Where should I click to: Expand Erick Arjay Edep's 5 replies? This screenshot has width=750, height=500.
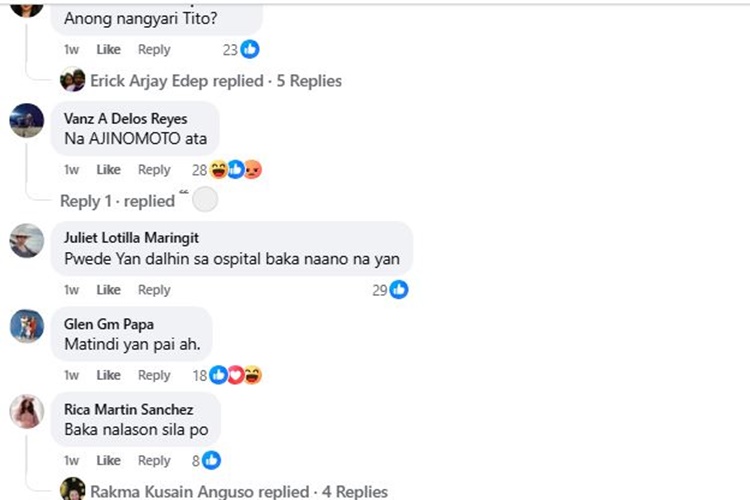[x=215, y=81]
